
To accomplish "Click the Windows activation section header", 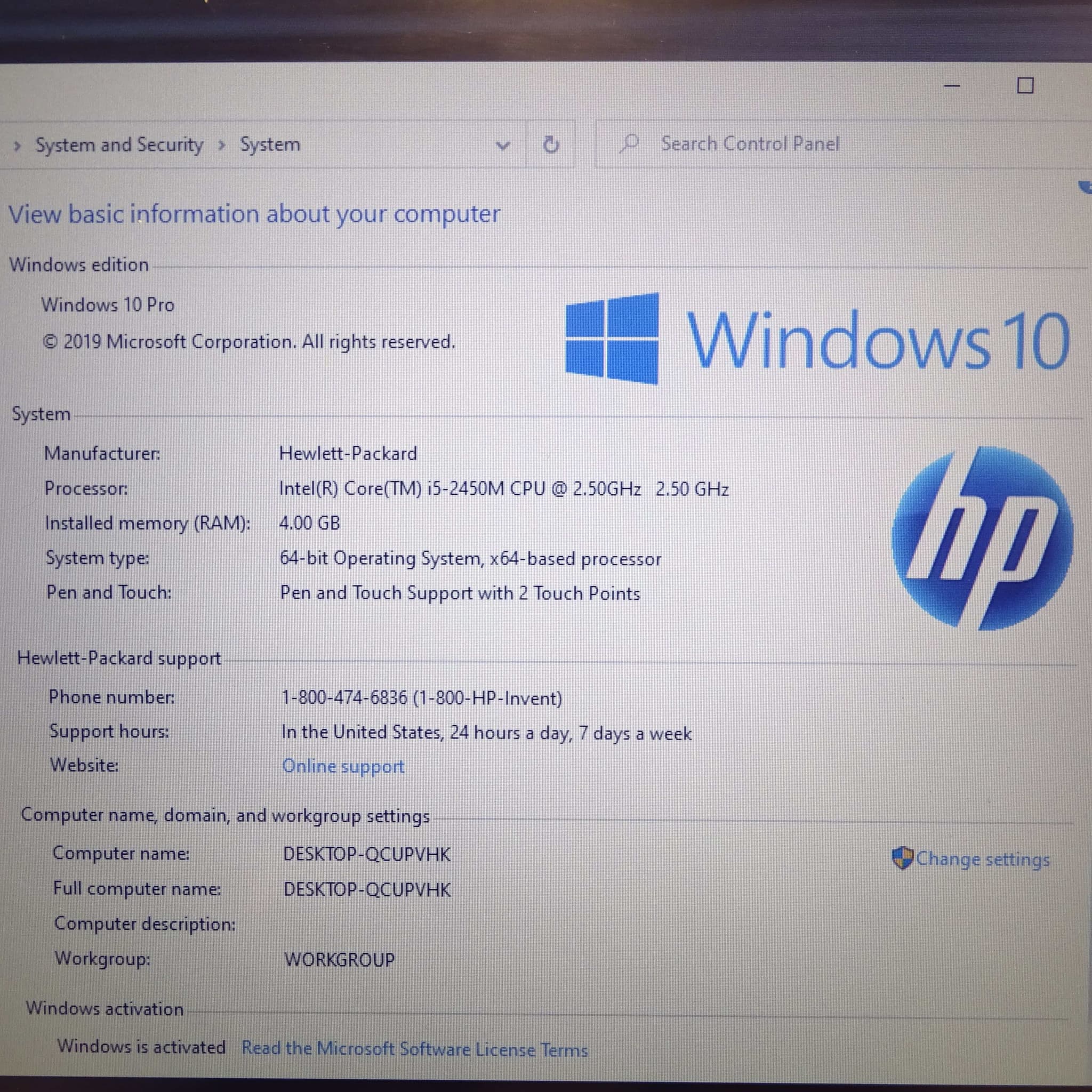I will (x=105, y=1009).
